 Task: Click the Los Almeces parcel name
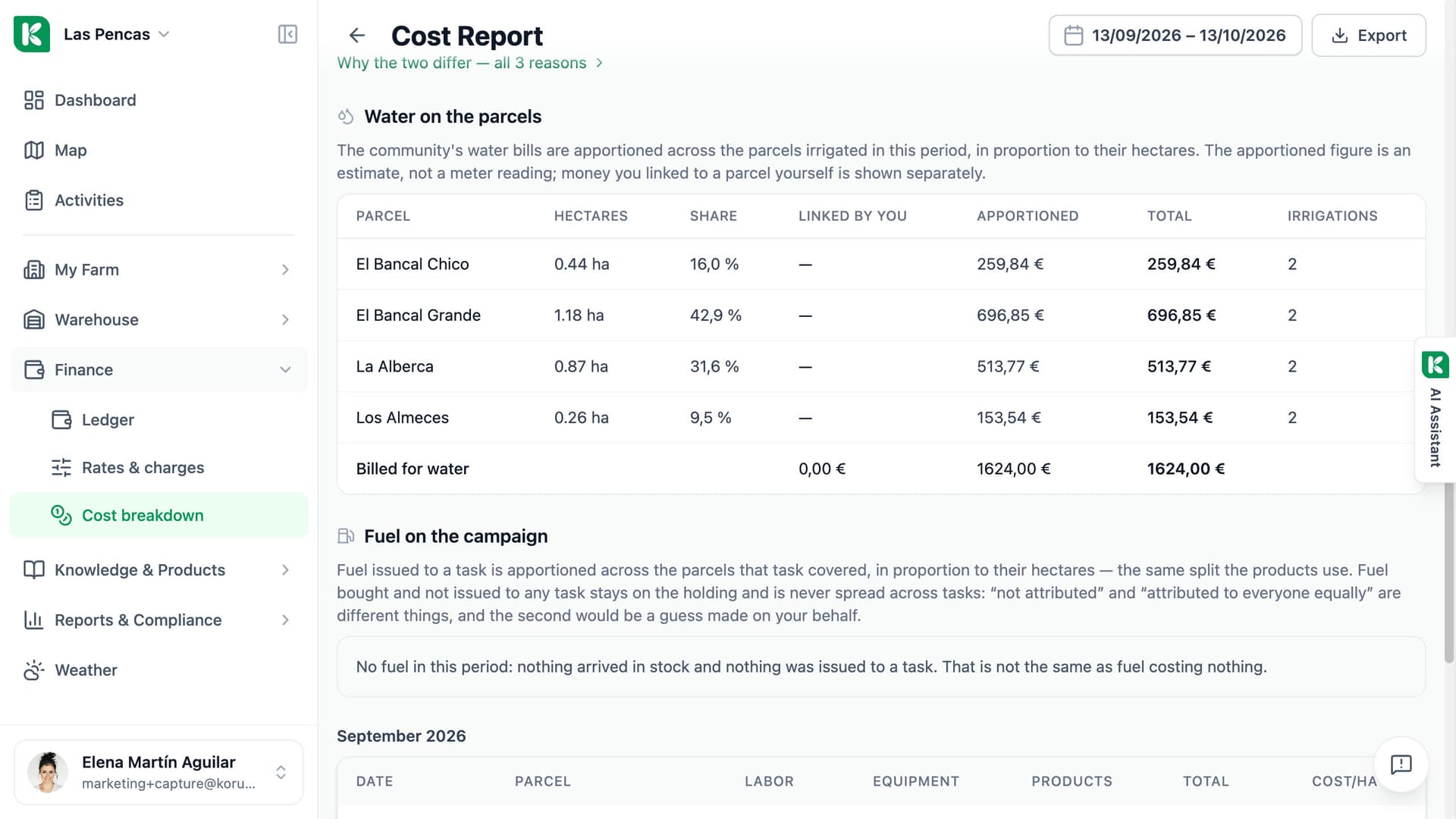coord(403,418)
